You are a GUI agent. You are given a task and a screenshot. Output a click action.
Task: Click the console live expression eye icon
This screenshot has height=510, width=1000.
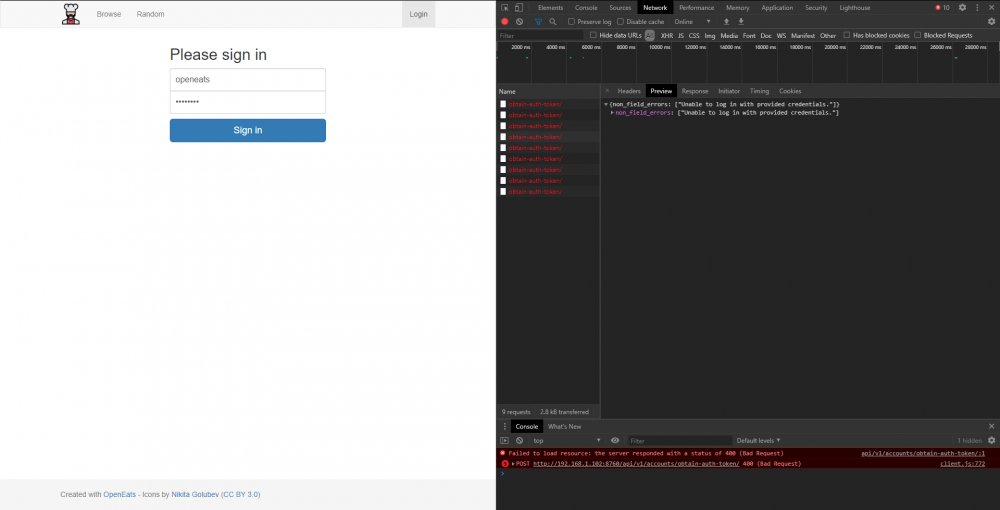click(615, 441)
